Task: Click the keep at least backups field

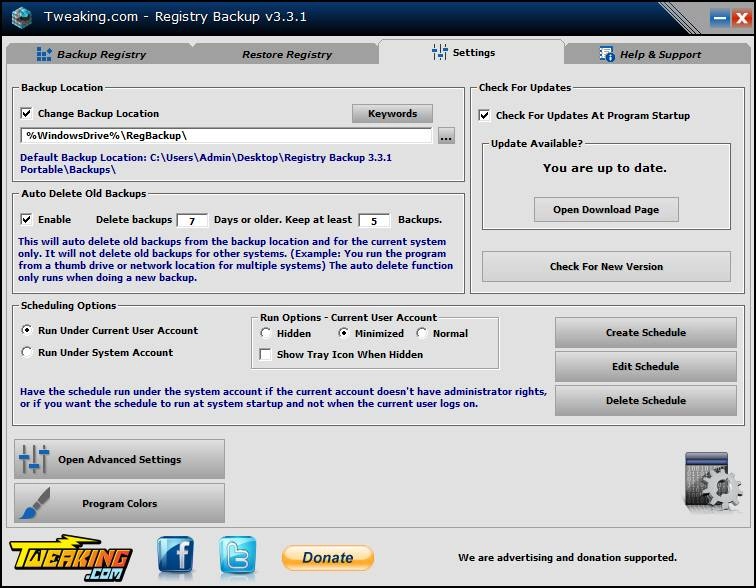Action: 374,220
